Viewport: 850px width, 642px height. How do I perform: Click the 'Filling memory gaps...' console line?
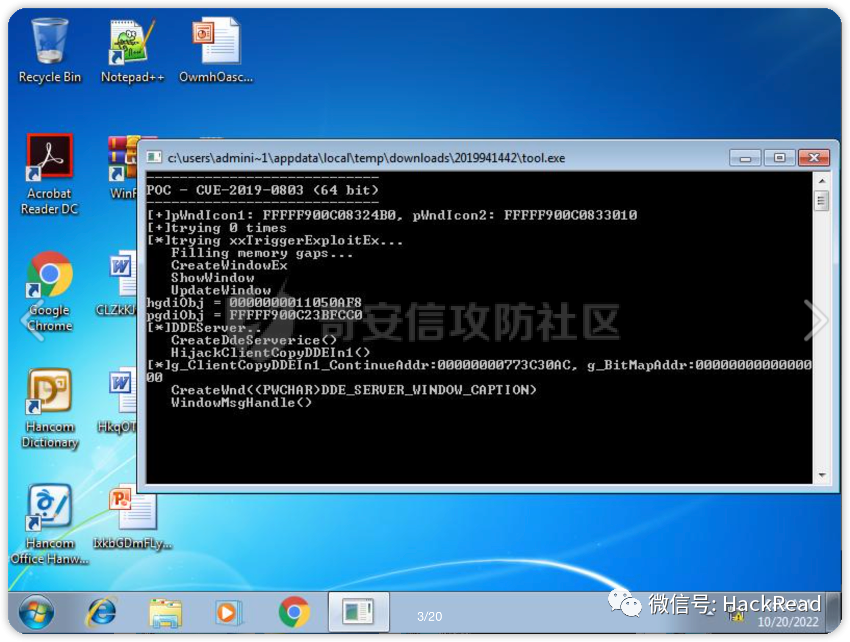click(262, 253)
